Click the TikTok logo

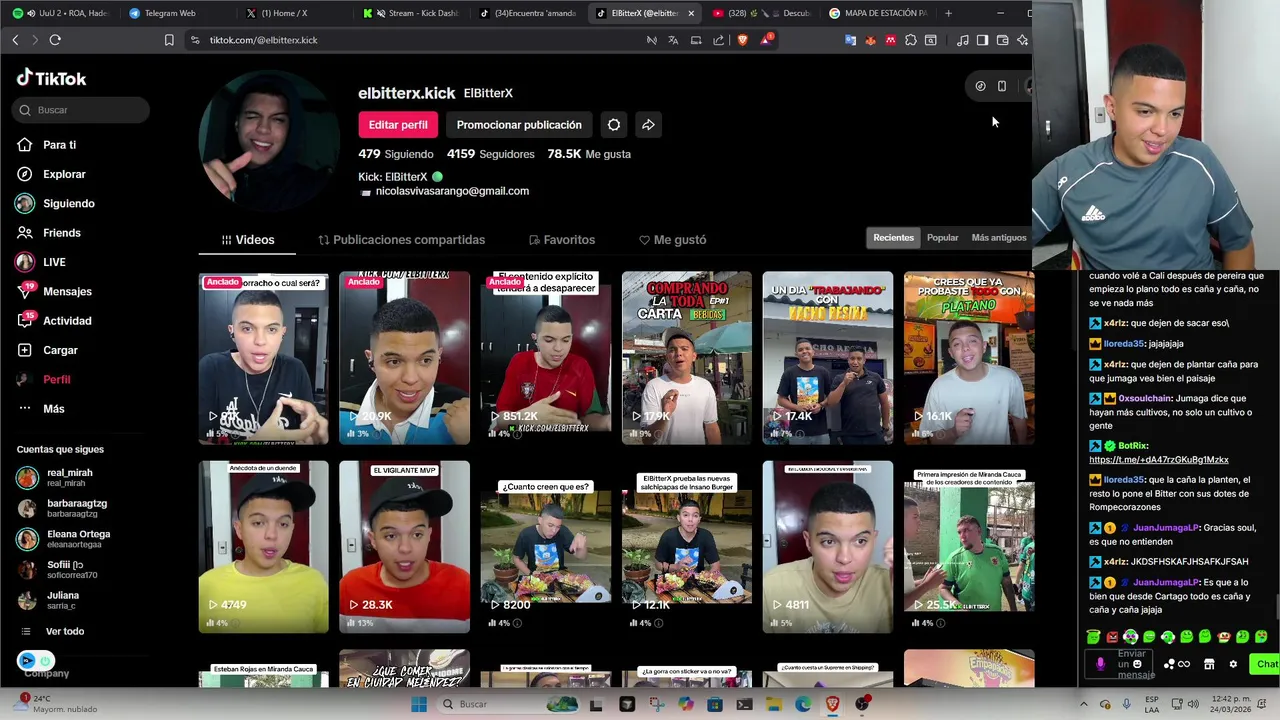coord(52,78)
